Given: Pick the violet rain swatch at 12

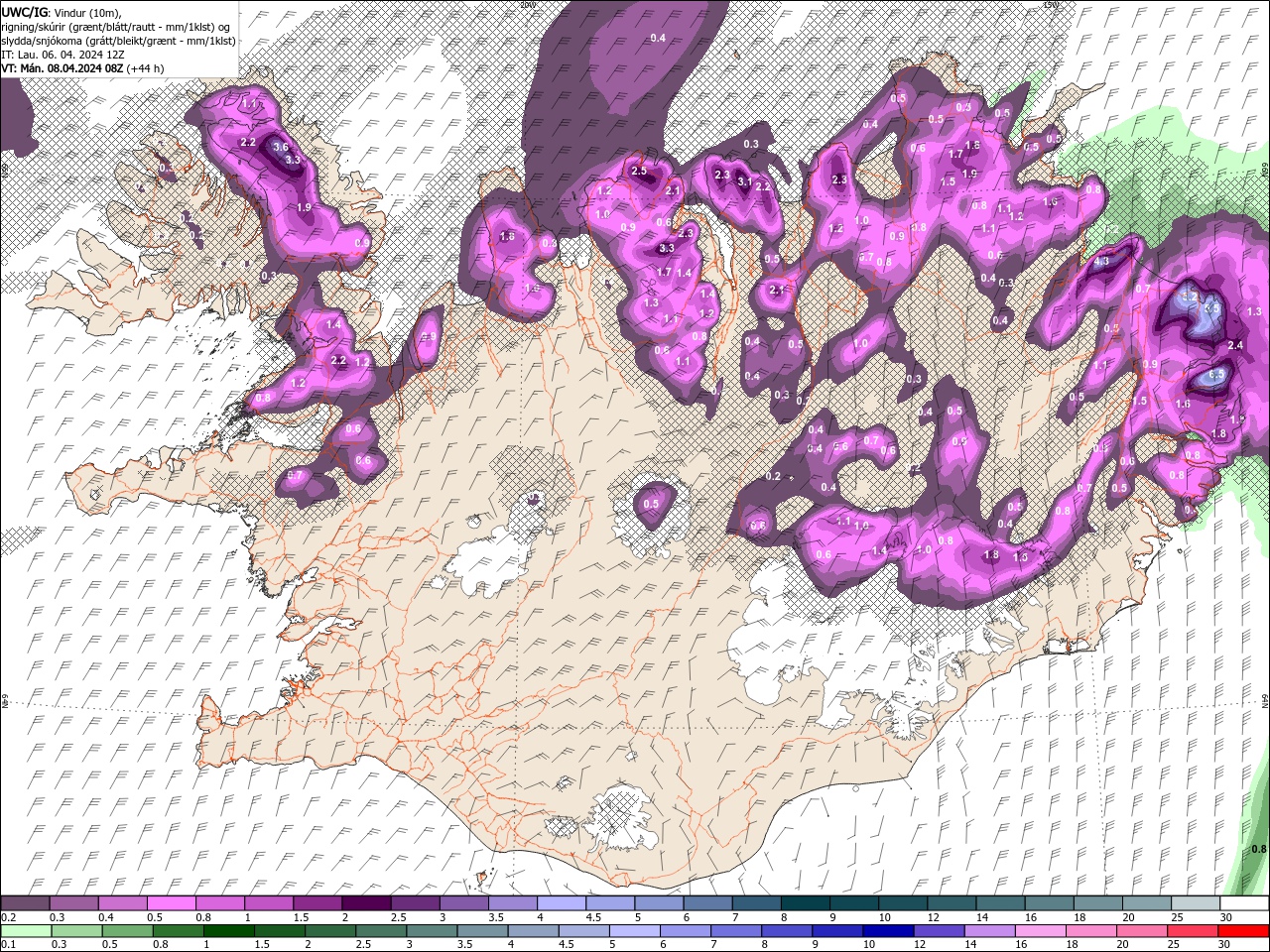Looking at the screenshot, I should tap(940, 930).
